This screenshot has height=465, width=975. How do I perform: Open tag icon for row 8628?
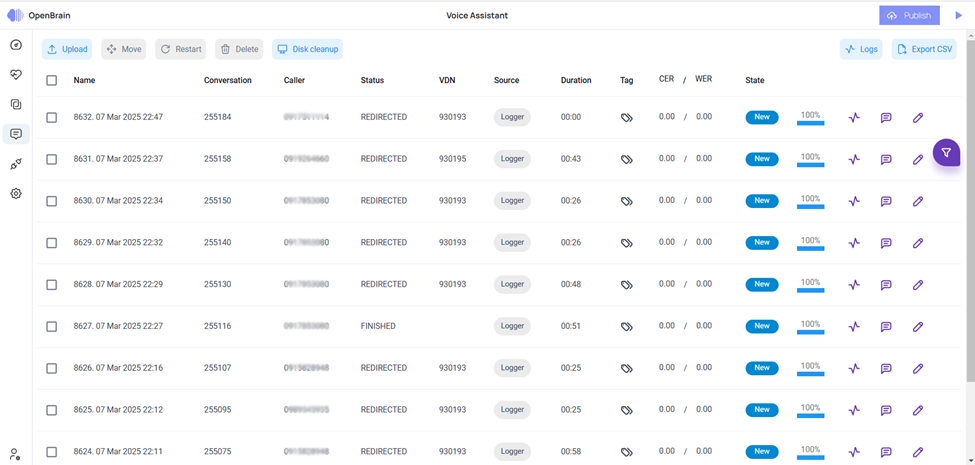(626, 285)
